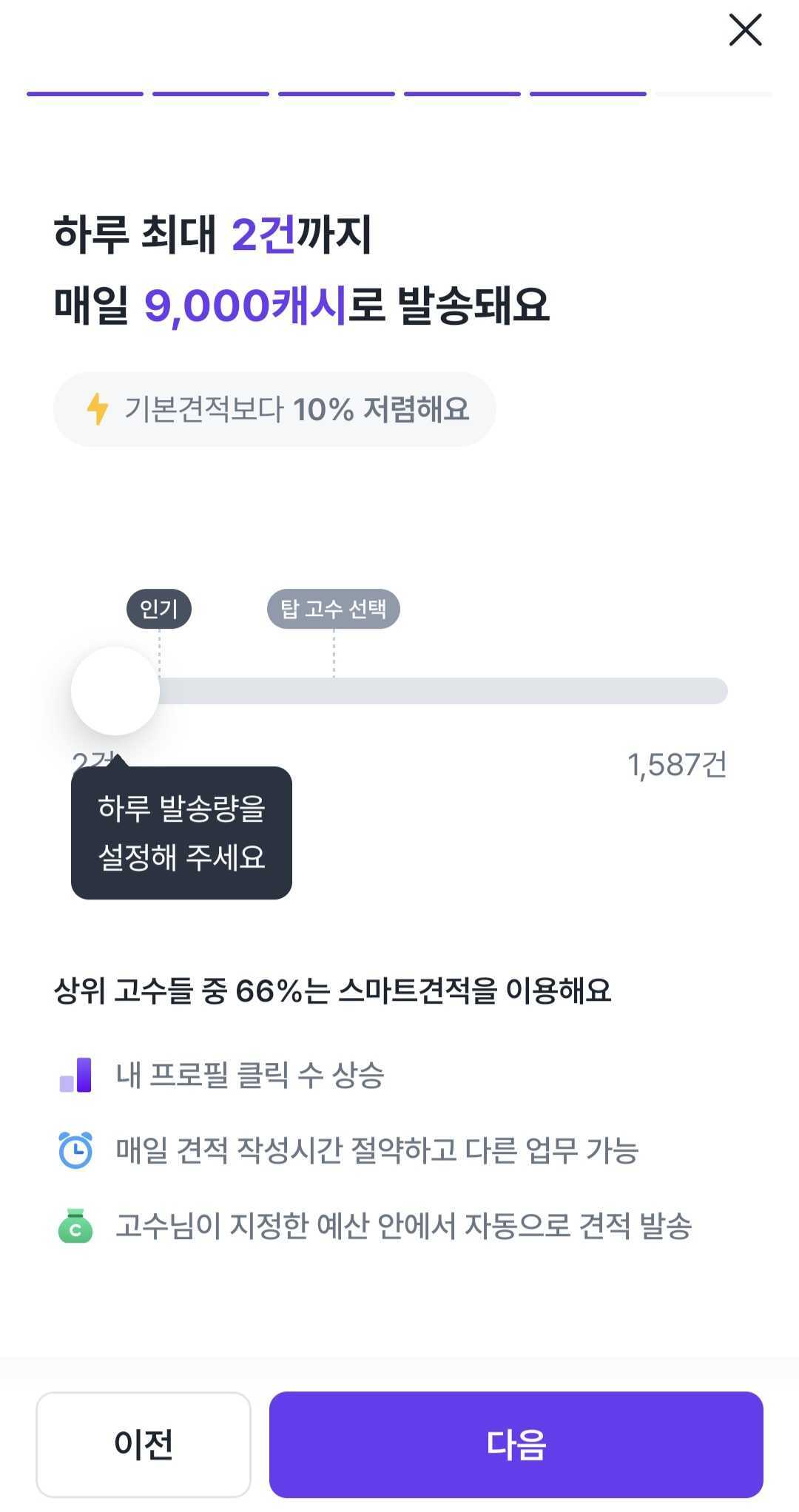Image resolution: width=799 pixels, height=1512 pixels.
Task: Tap the 9,000캐시 highlighted amount
Action: (x=245, y=305)
